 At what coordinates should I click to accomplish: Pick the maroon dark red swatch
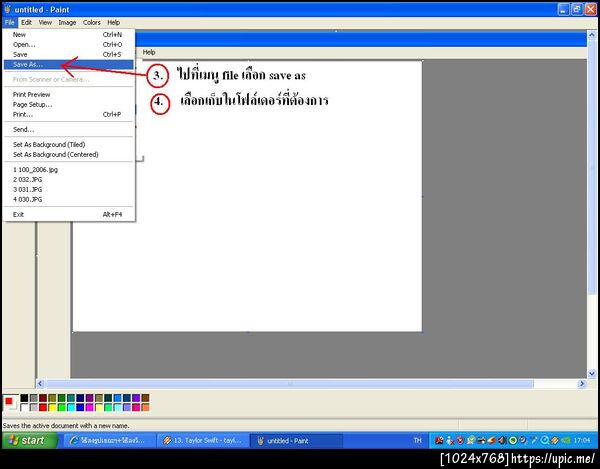(x=43, y=398)
